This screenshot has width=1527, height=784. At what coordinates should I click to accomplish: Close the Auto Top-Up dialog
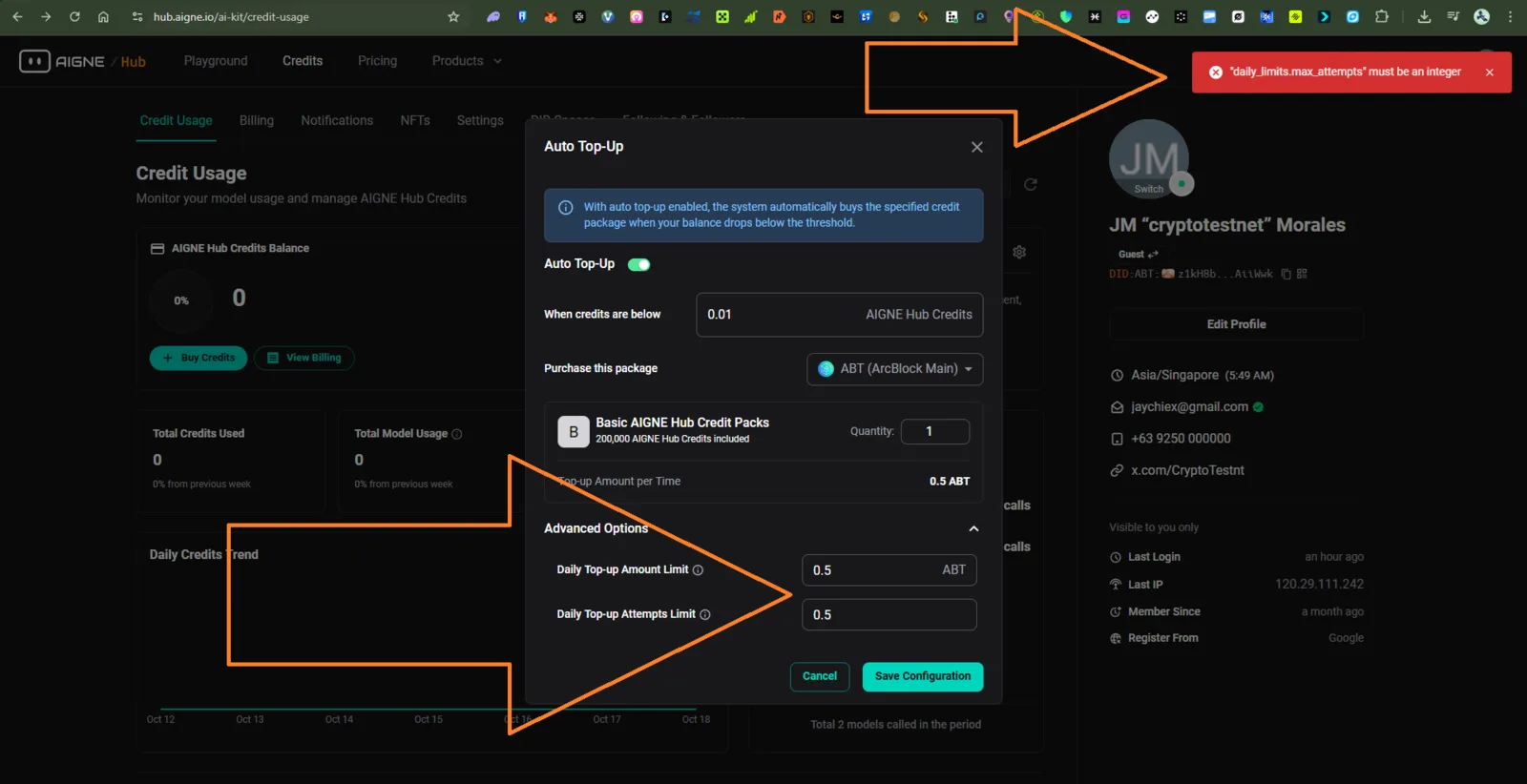click(x=976, y=147)
